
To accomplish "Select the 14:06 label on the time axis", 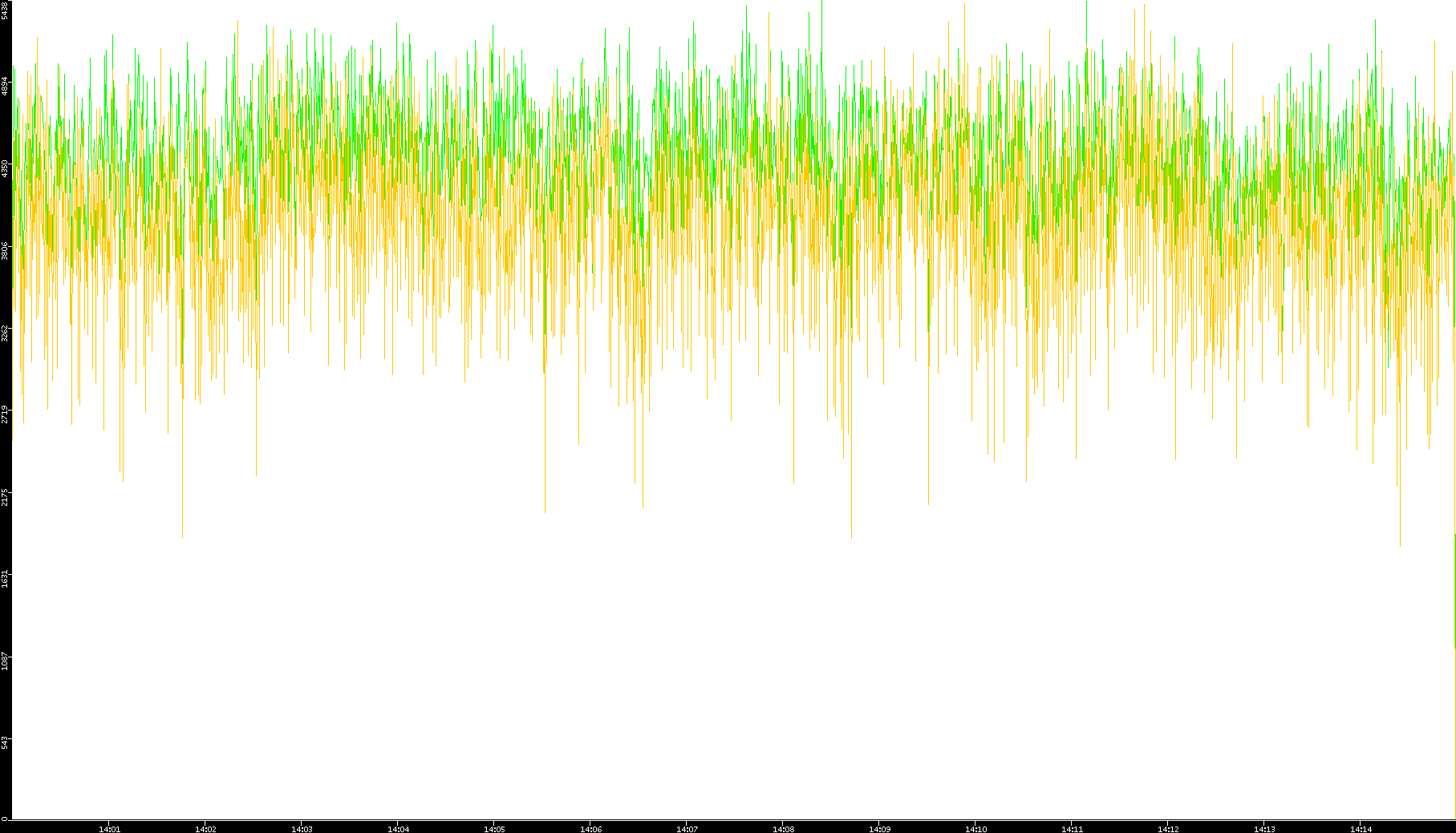I will tap(590, 829).
